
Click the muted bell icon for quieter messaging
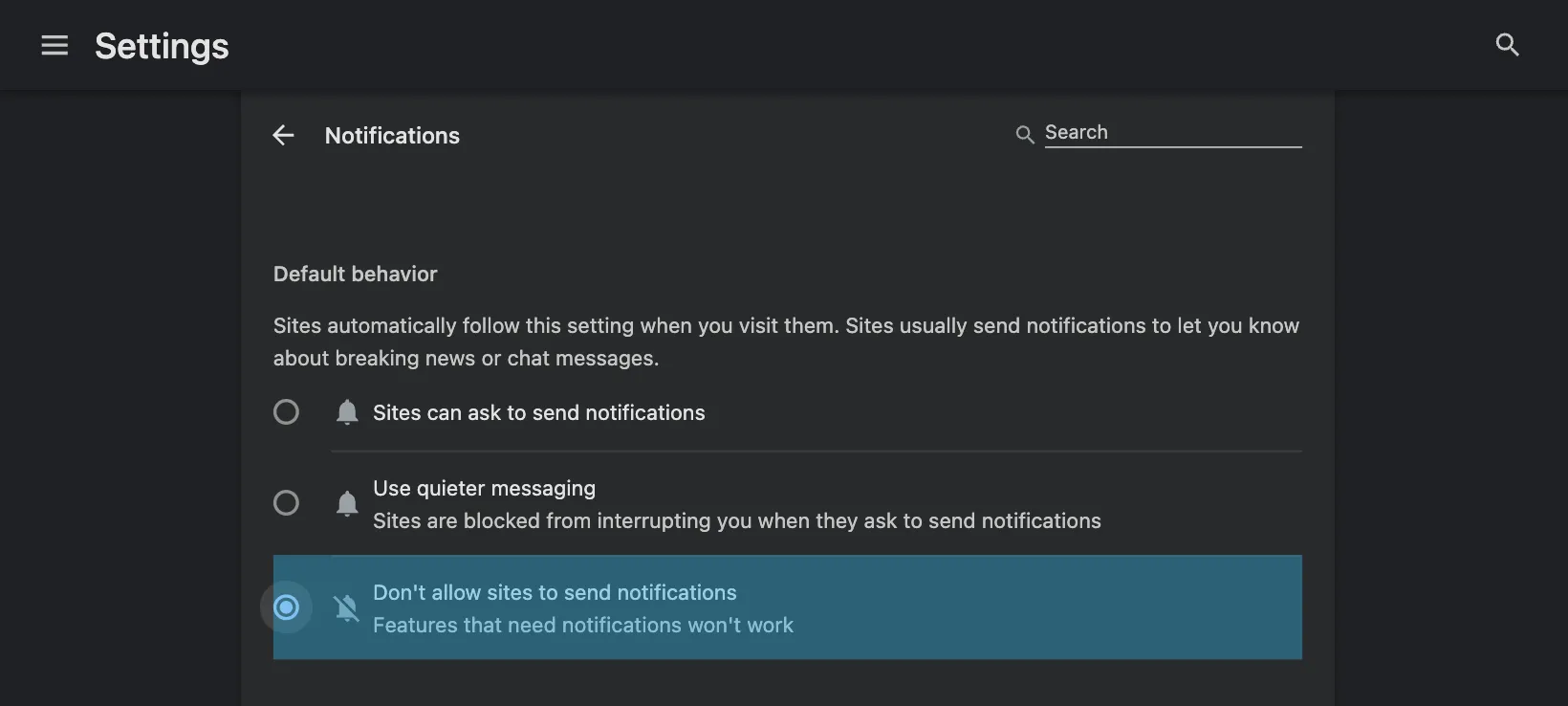(346, 503)
